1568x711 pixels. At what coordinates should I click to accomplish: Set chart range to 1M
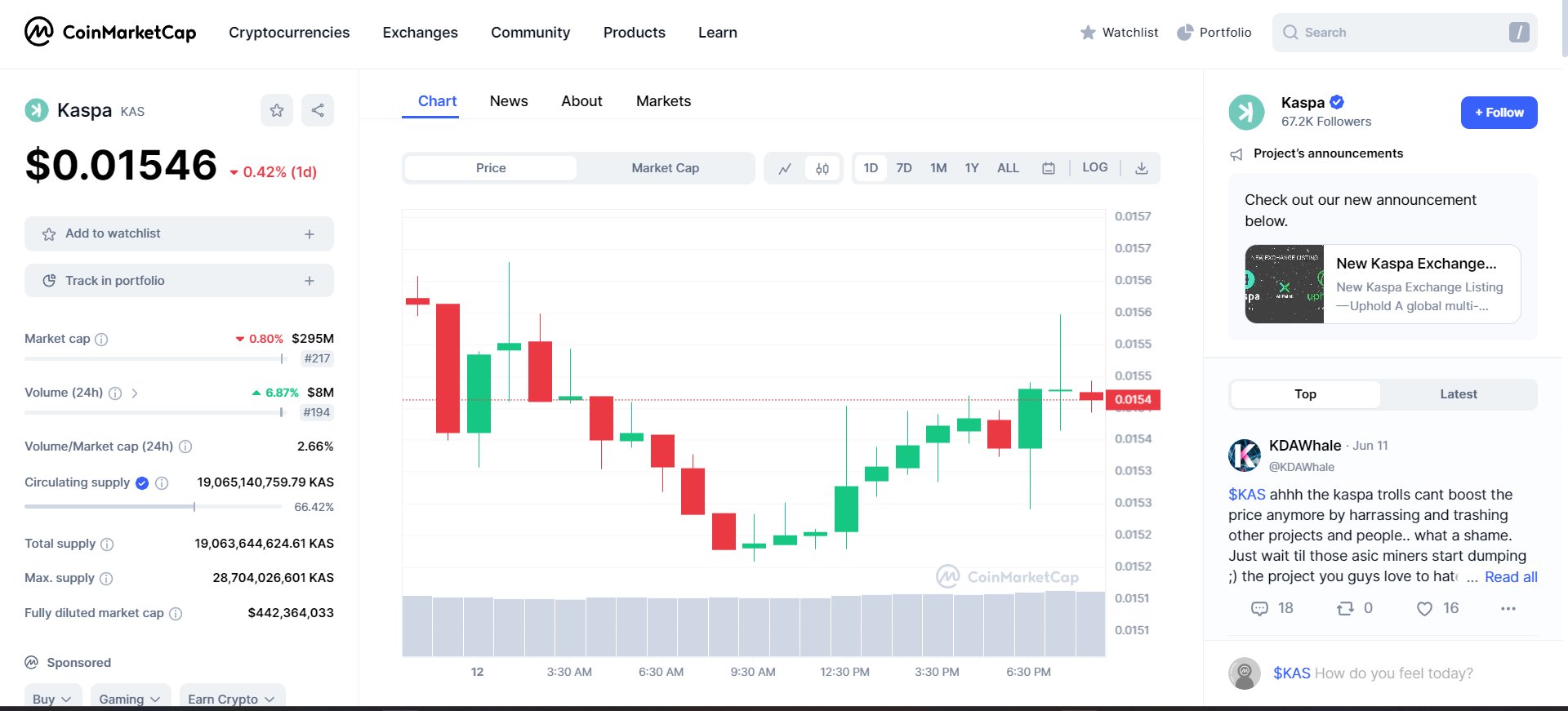[x=938, y=168]
